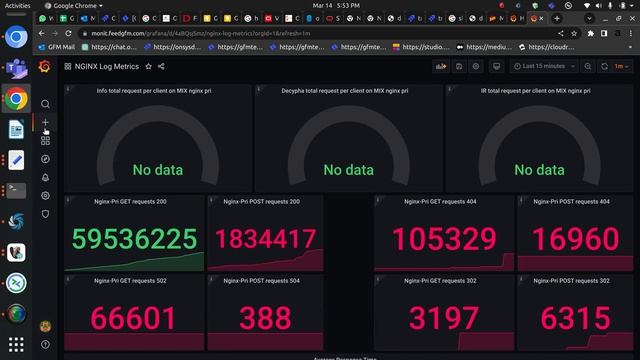Share the NGINX Log Metrics dashboard
The width and height of the screenshot is (640, 360).
(161, 66)
